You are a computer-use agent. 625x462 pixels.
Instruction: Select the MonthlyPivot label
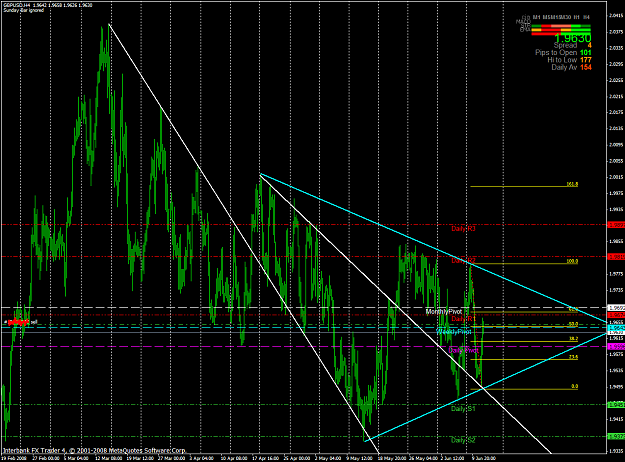[x=444, y=311]
